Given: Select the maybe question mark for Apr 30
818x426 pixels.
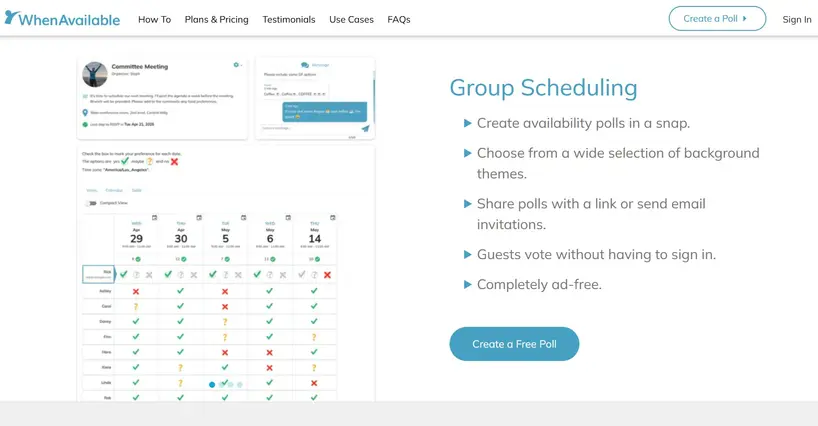Looking at the screenshot, I should tap(181, 275).
